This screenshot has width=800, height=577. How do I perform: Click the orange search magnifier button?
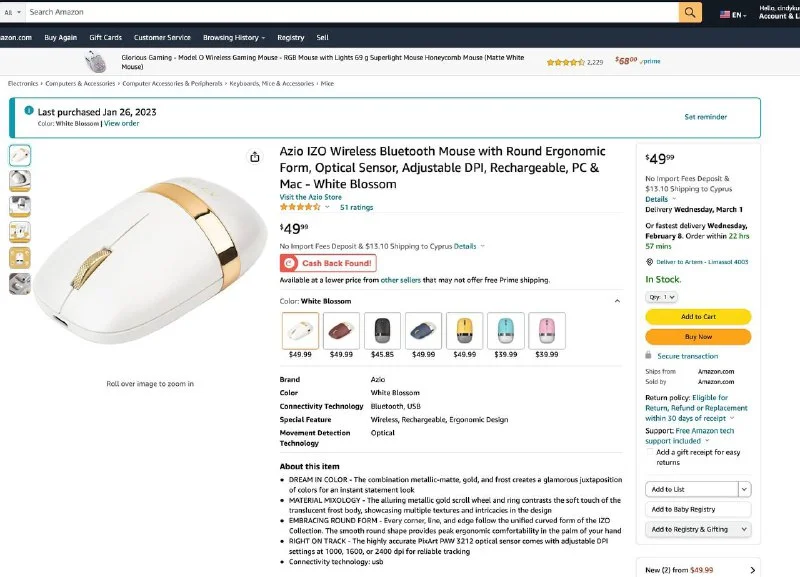[690, 12]
